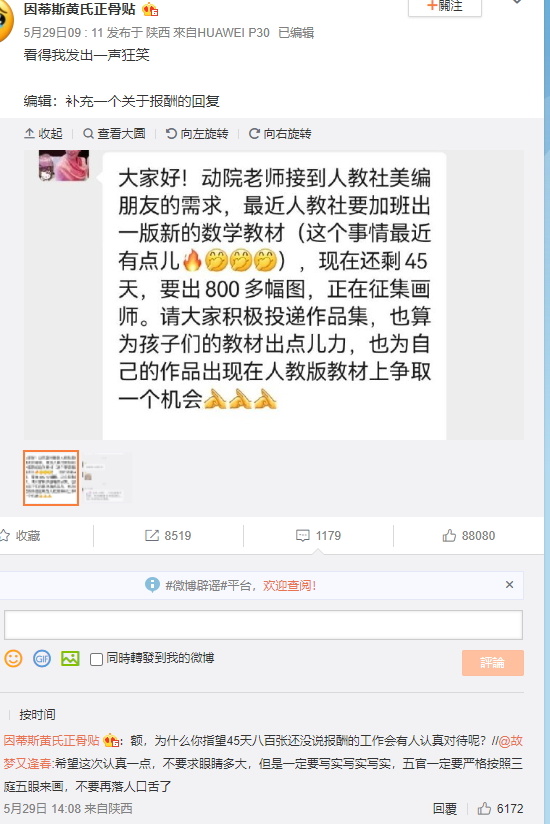The height and width of the screenshot is (824, 550).
Task: Dismiss the 微博辟谣 notice banner
Action: tap(509, 585)
